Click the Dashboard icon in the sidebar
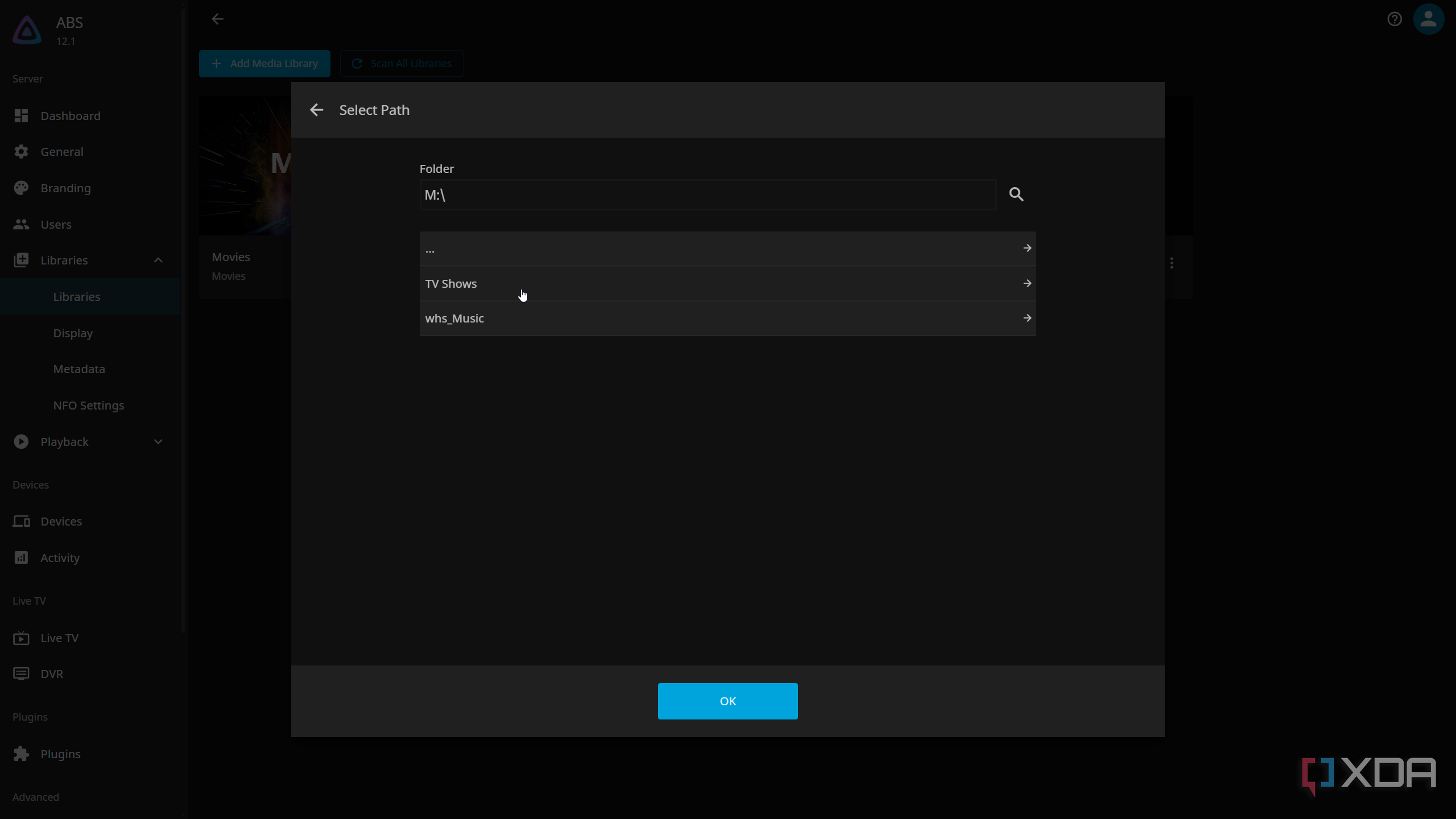The image size is (1456, 819). (x=21, y=116)
